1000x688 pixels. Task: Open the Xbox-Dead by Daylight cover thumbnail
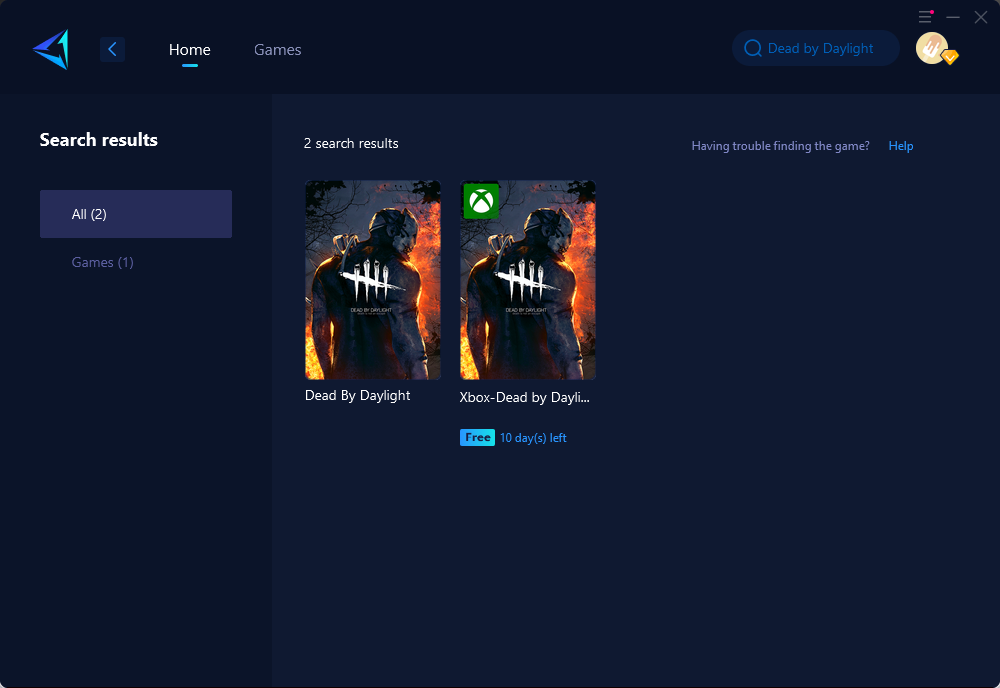tap(527, 280)
